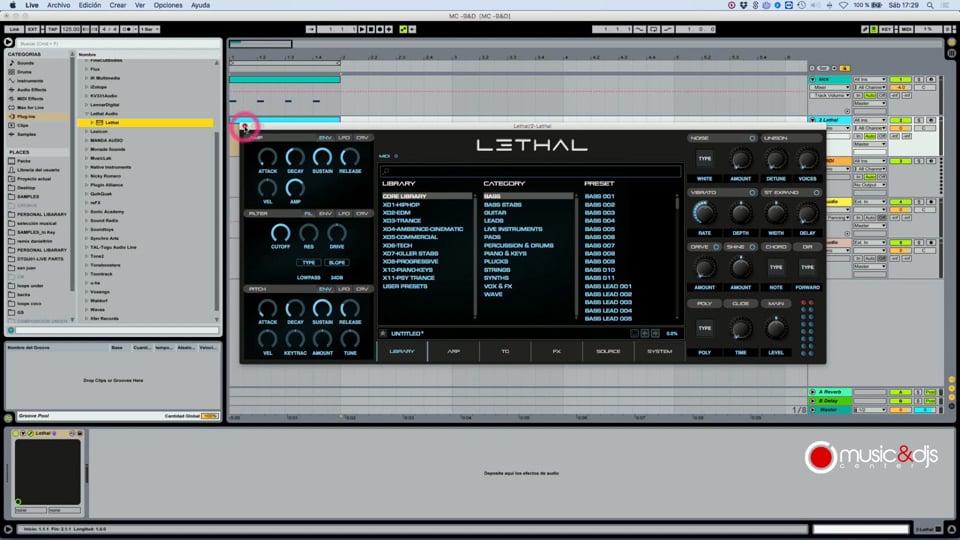
Task: Click the Link button
Action: click(x=14, y=29)
